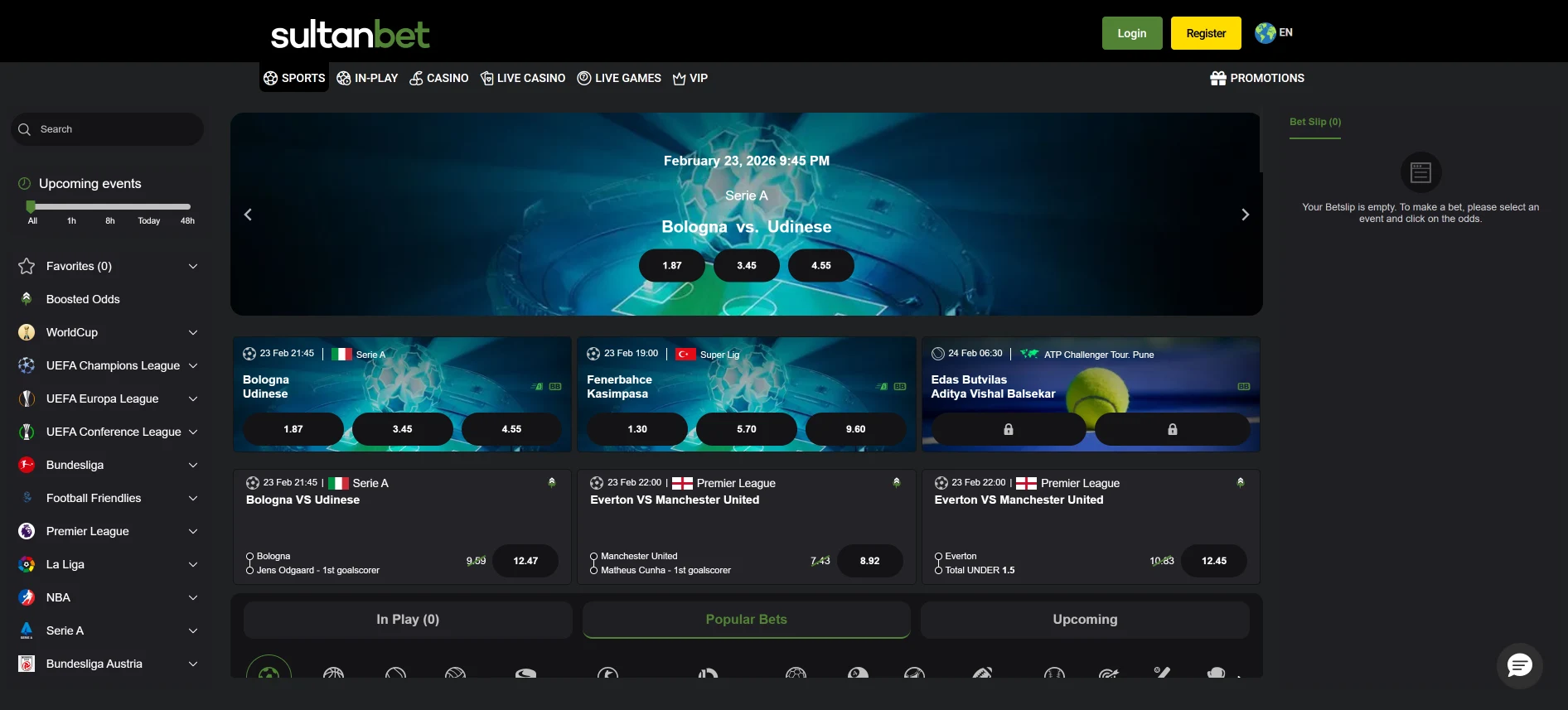Go to next banner slide
The height and width of the screenshot is (710, 1568).
(1245, 215)
